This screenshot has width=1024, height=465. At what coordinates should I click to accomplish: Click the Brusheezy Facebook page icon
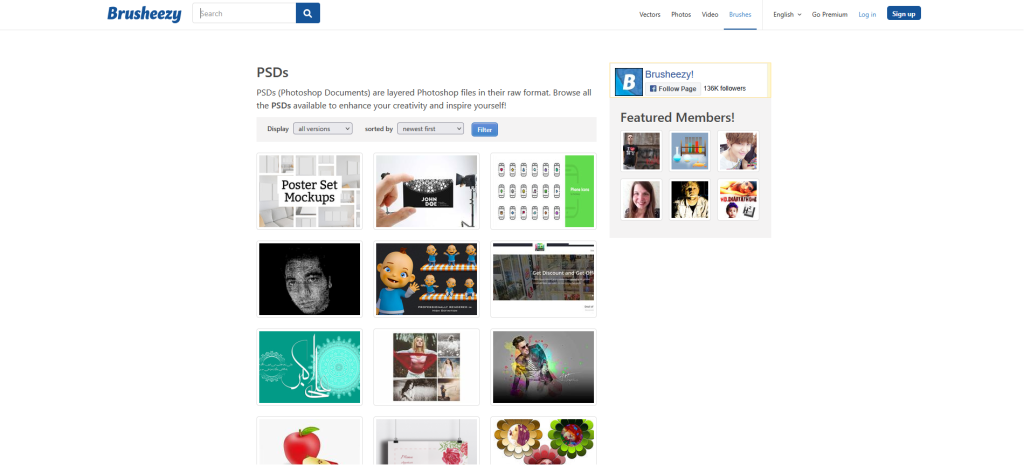pos(629,82)
